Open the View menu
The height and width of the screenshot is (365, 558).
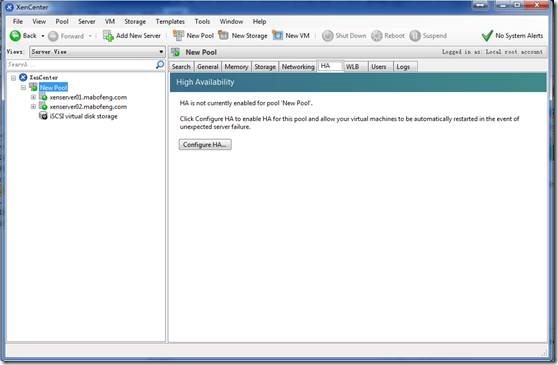coord(39,21)
